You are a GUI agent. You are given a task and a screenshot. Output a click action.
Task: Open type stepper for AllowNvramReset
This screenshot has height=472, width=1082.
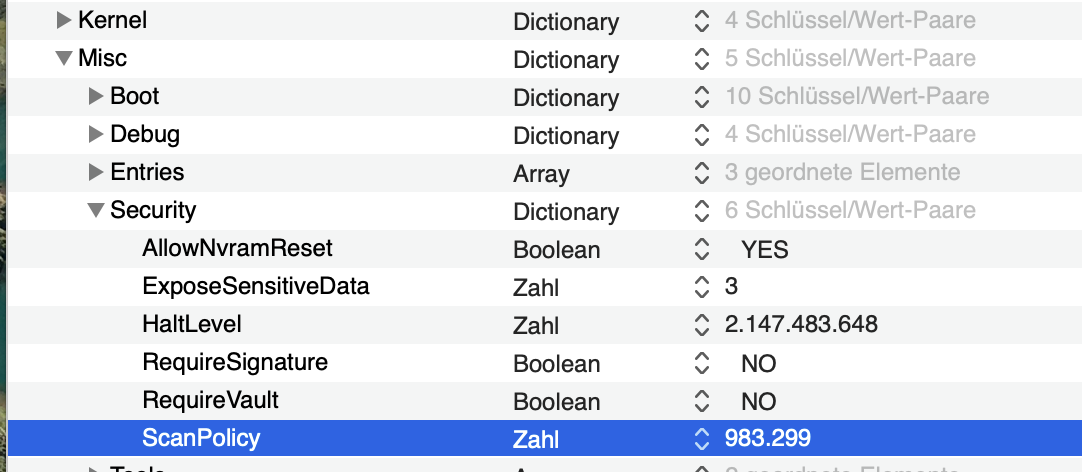tap(701, 250)
